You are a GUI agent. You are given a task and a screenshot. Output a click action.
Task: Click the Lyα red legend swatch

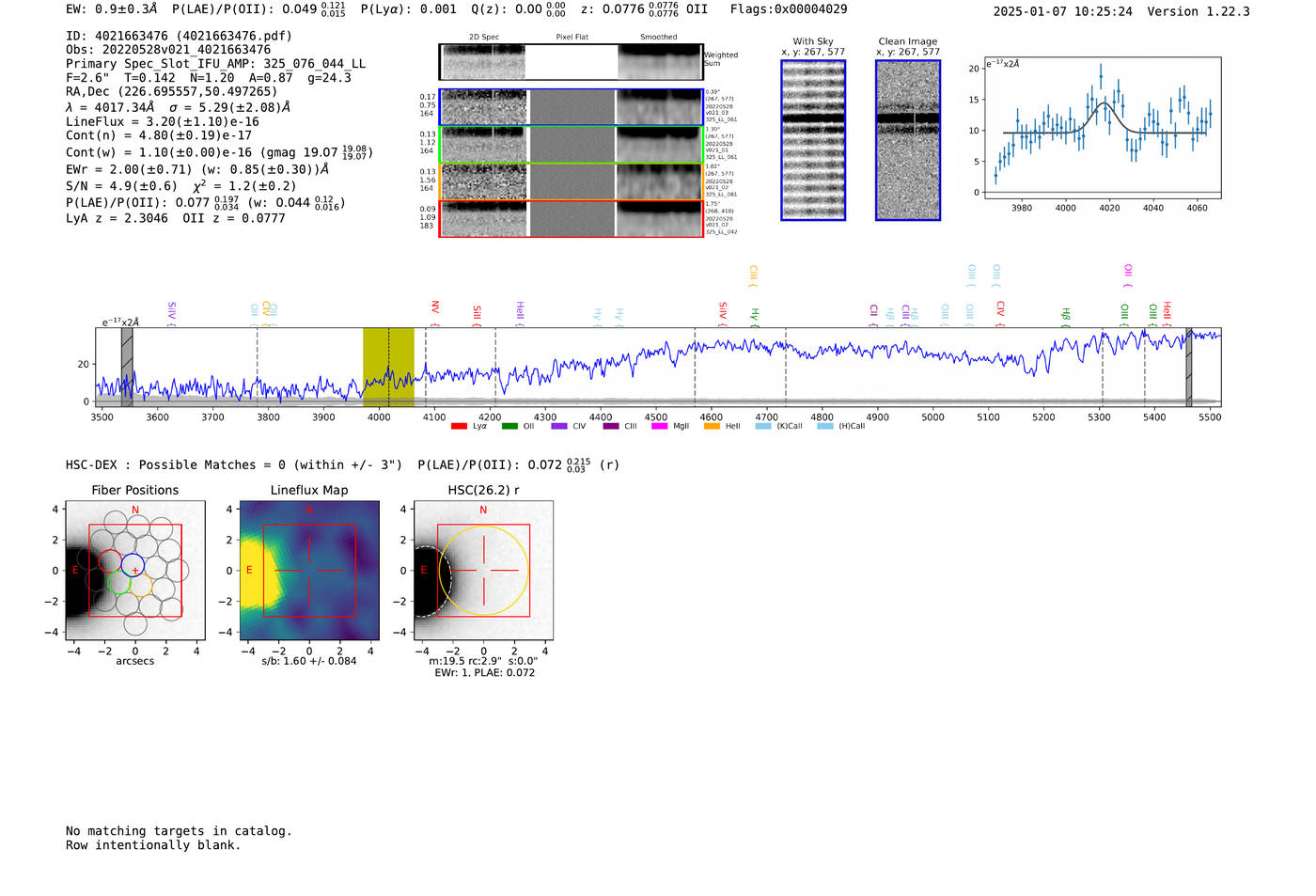(x=459, y=427)
